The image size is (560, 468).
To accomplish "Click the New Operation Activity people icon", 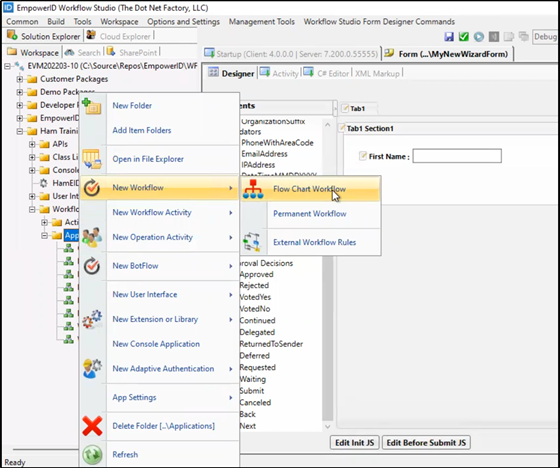I will (92, 237).
